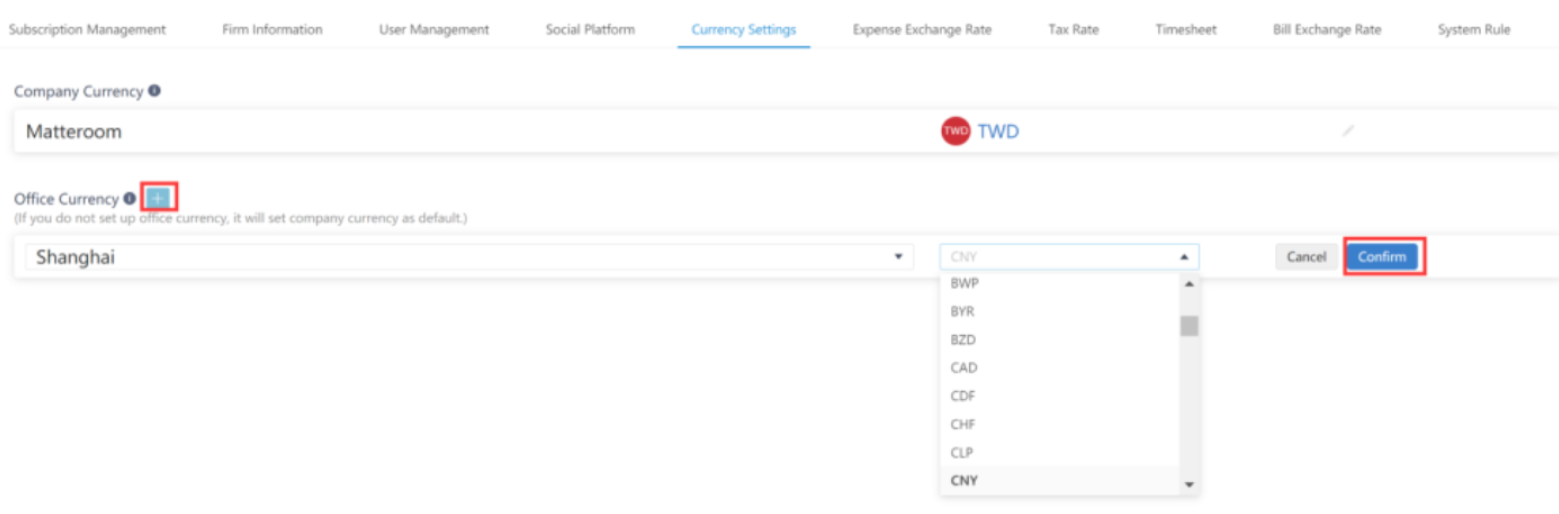1559x514 pixels.
Task: Click the red TWD currency badge
Action: click(955, 131)
